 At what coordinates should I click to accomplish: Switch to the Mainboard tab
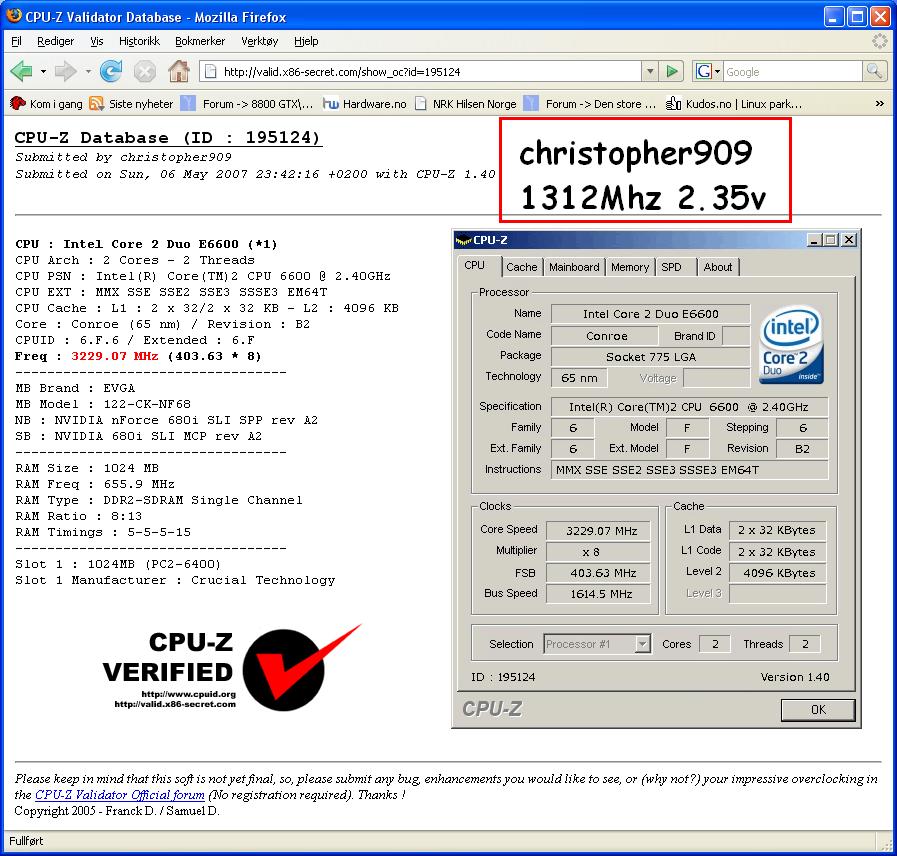click(574, 267)
